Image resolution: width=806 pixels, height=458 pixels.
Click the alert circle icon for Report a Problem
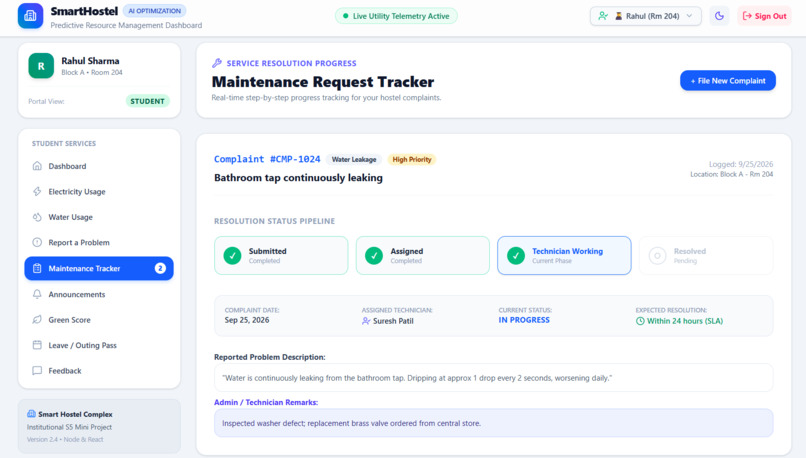[x=37, y=242]
